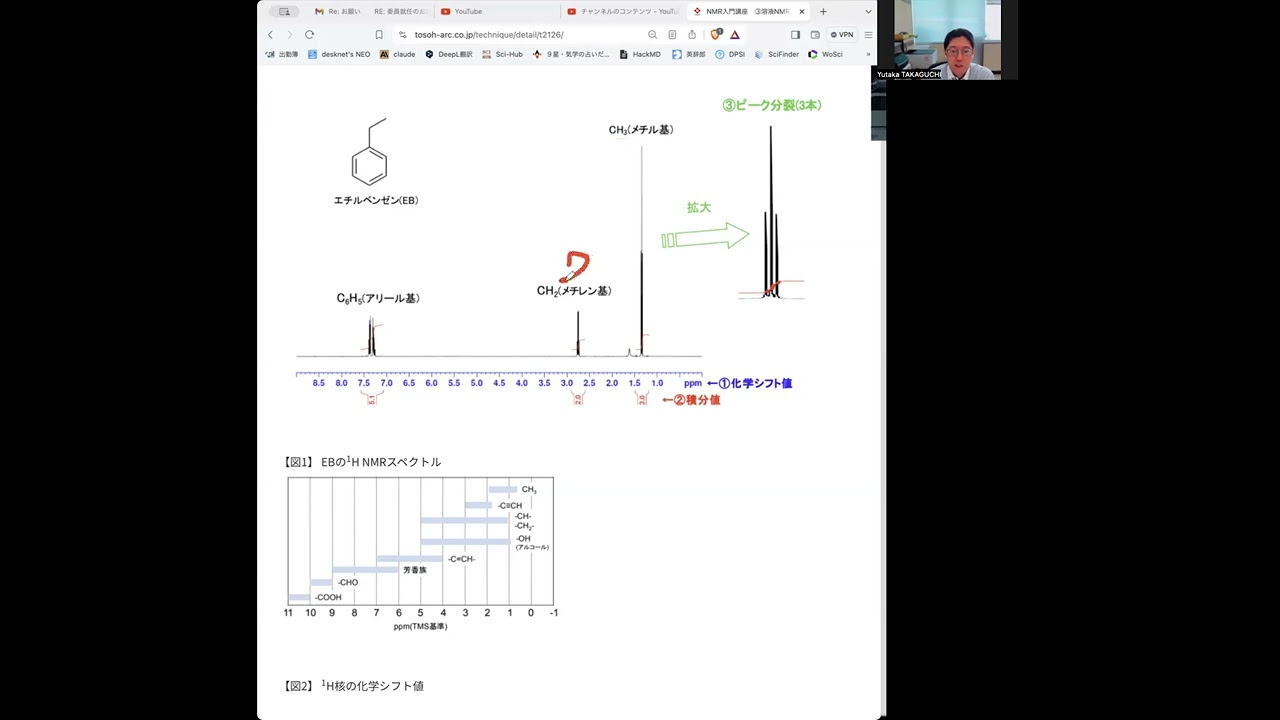Open the DeepL翻訳 bookmark

click(x=449, y=54)
